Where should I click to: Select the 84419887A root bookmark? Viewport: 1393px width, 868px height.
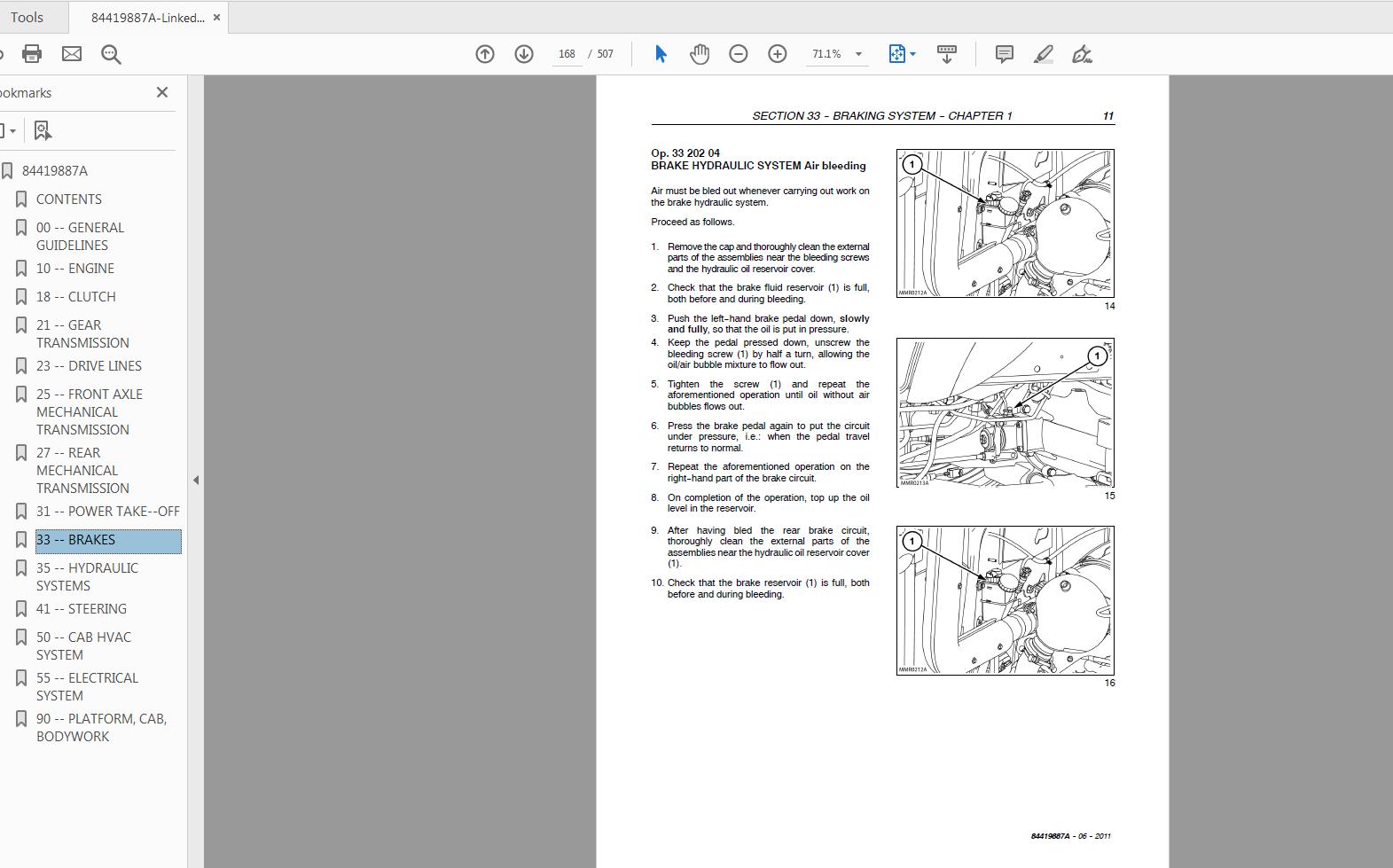[55, 171]
